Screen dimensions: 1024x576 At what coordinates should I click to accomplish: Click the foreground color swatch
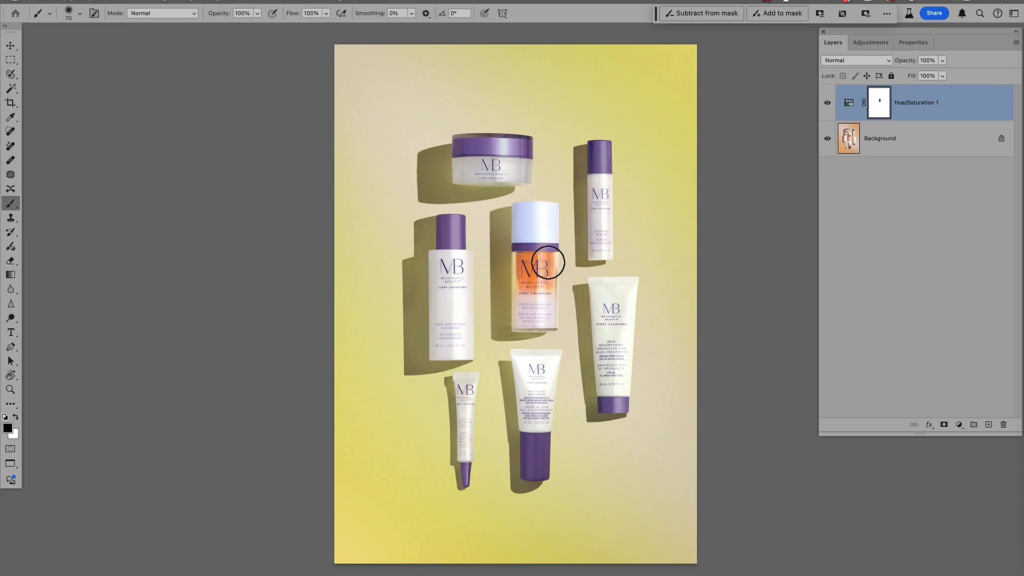(x=7, y=428)
